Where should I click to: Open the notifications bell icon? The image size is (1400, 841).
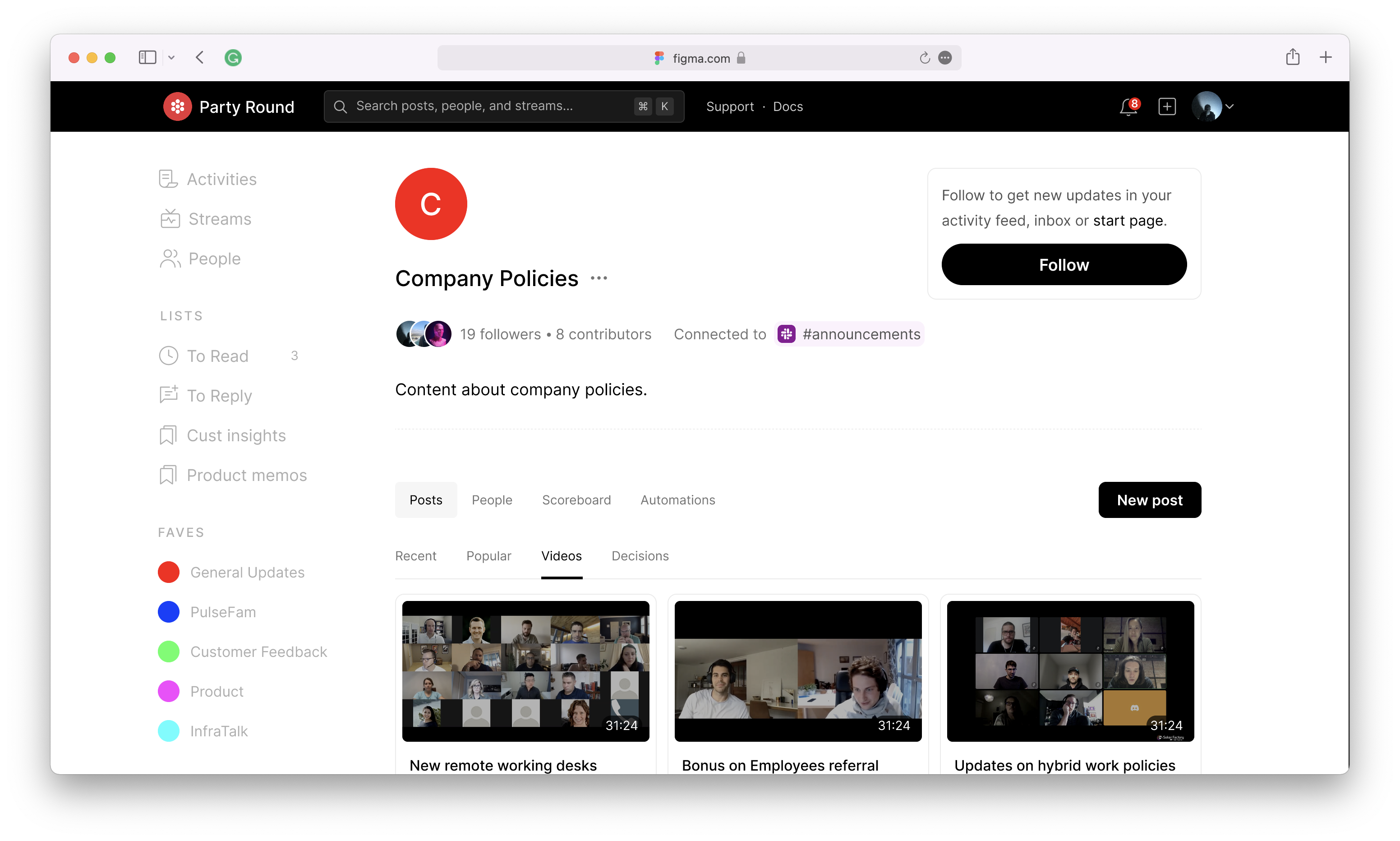click(1128, 106)
